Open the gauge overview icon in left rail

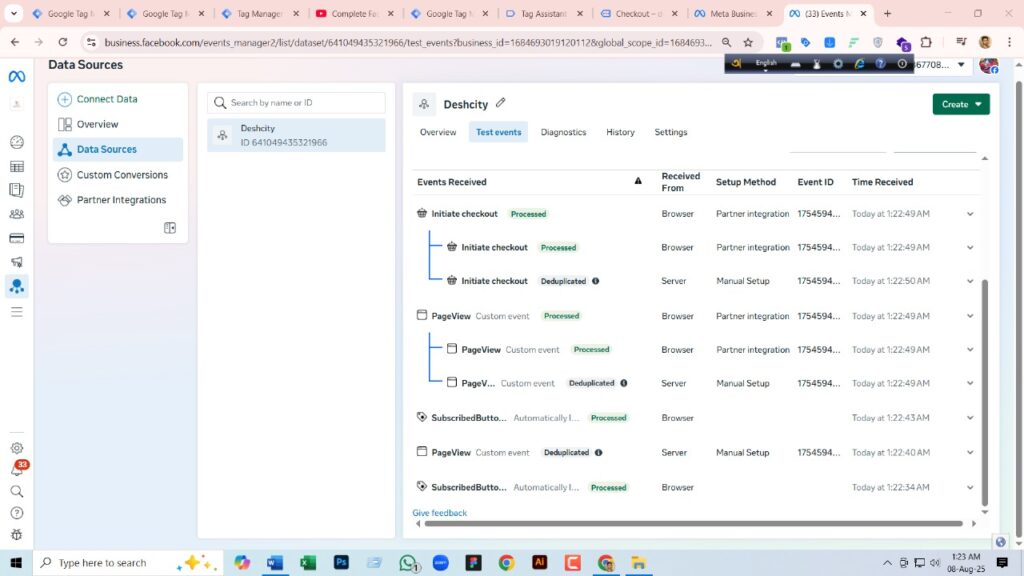pos(17,142)
